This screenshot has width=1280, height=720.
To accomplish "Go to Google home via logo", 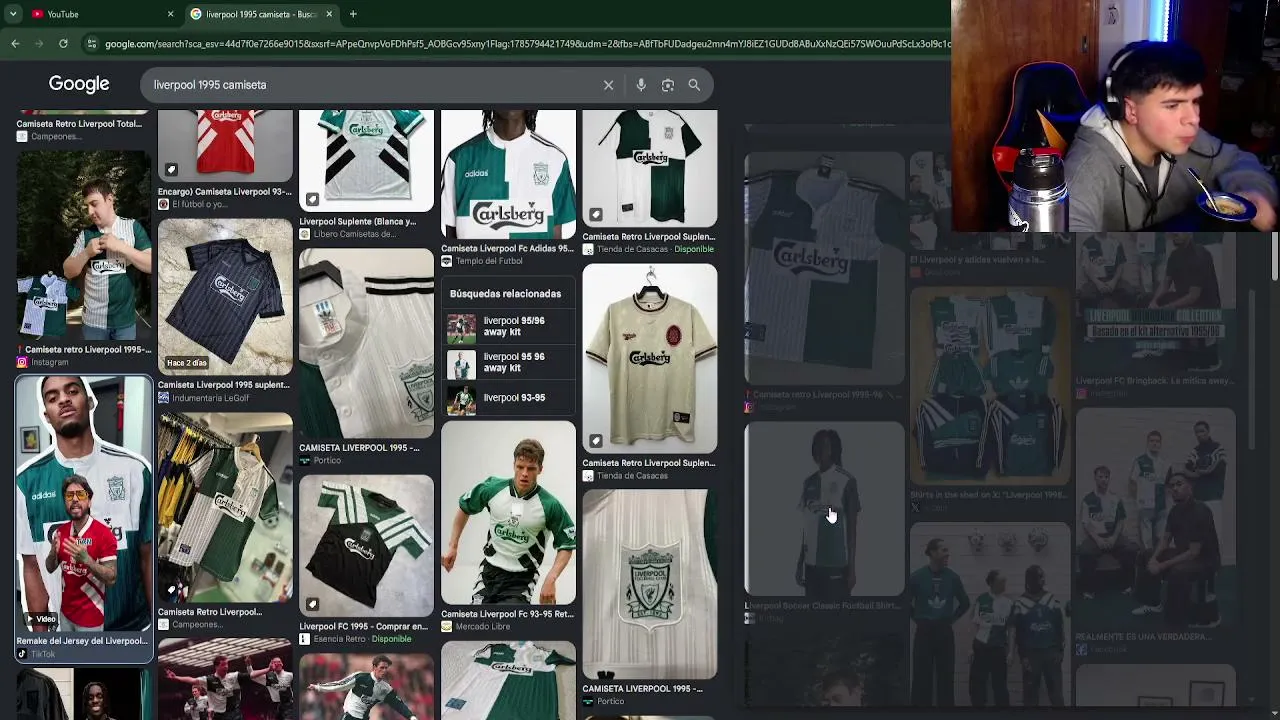I will (x=79, y=85).
